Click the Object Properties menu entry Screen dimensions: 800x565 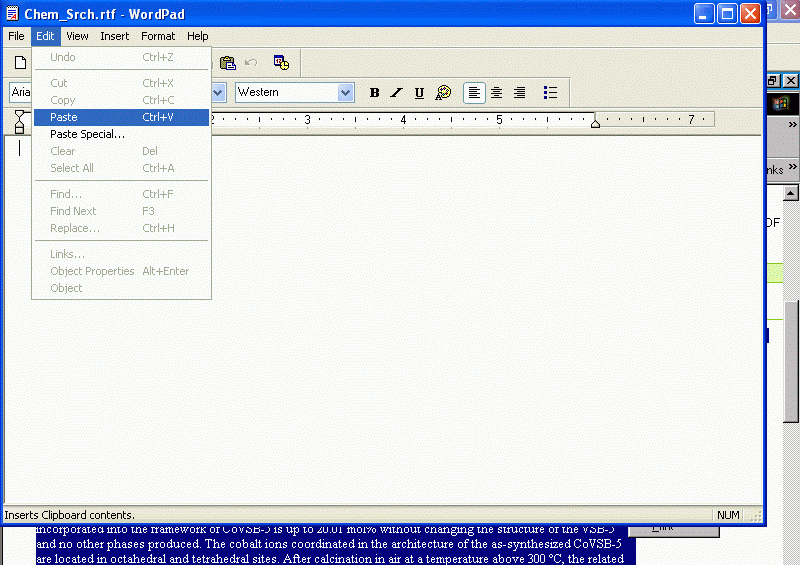click(x=121, y=271)
